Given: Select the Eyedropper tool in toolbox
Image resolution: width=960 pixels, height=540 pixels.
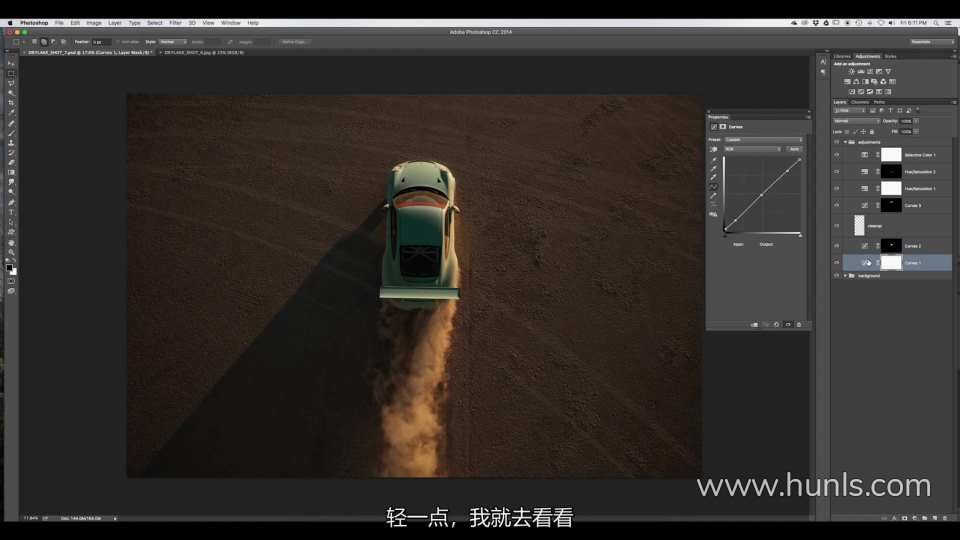Looking at the screenshot, I should coord(11,112).
